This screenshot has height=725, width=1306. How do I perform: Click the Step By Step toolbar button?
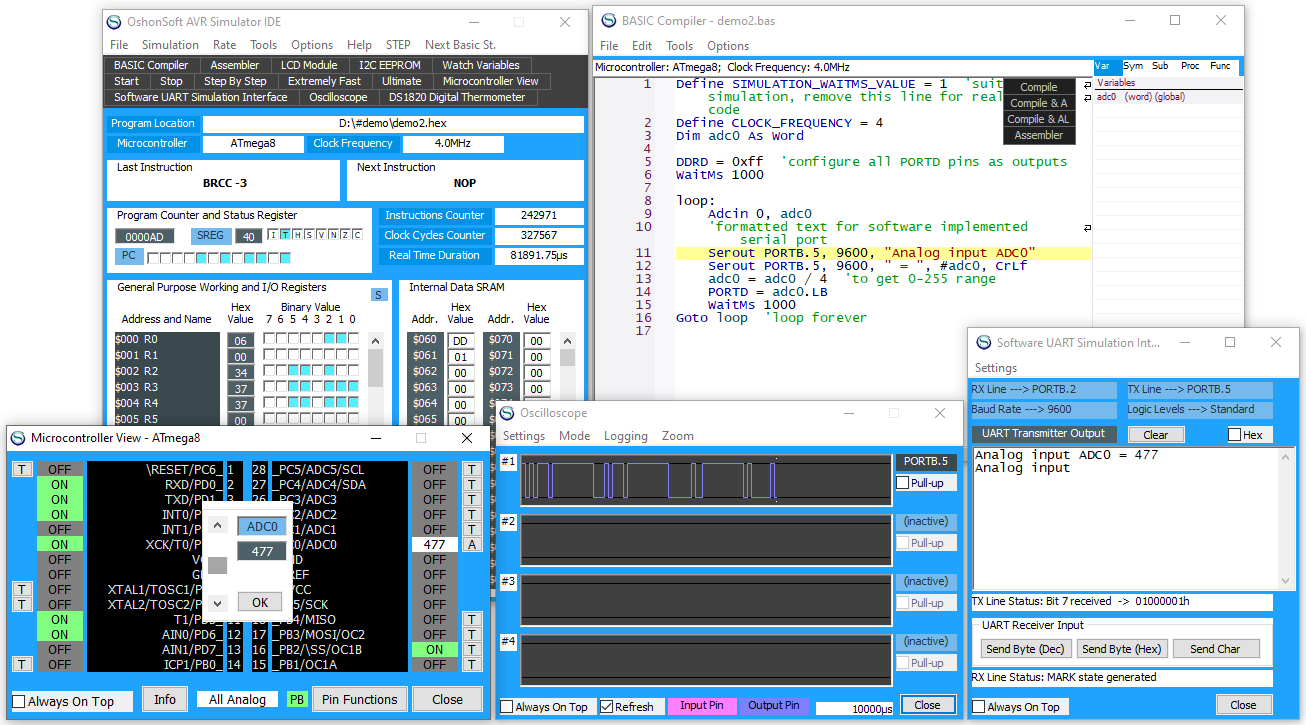[x=236, y=81]
